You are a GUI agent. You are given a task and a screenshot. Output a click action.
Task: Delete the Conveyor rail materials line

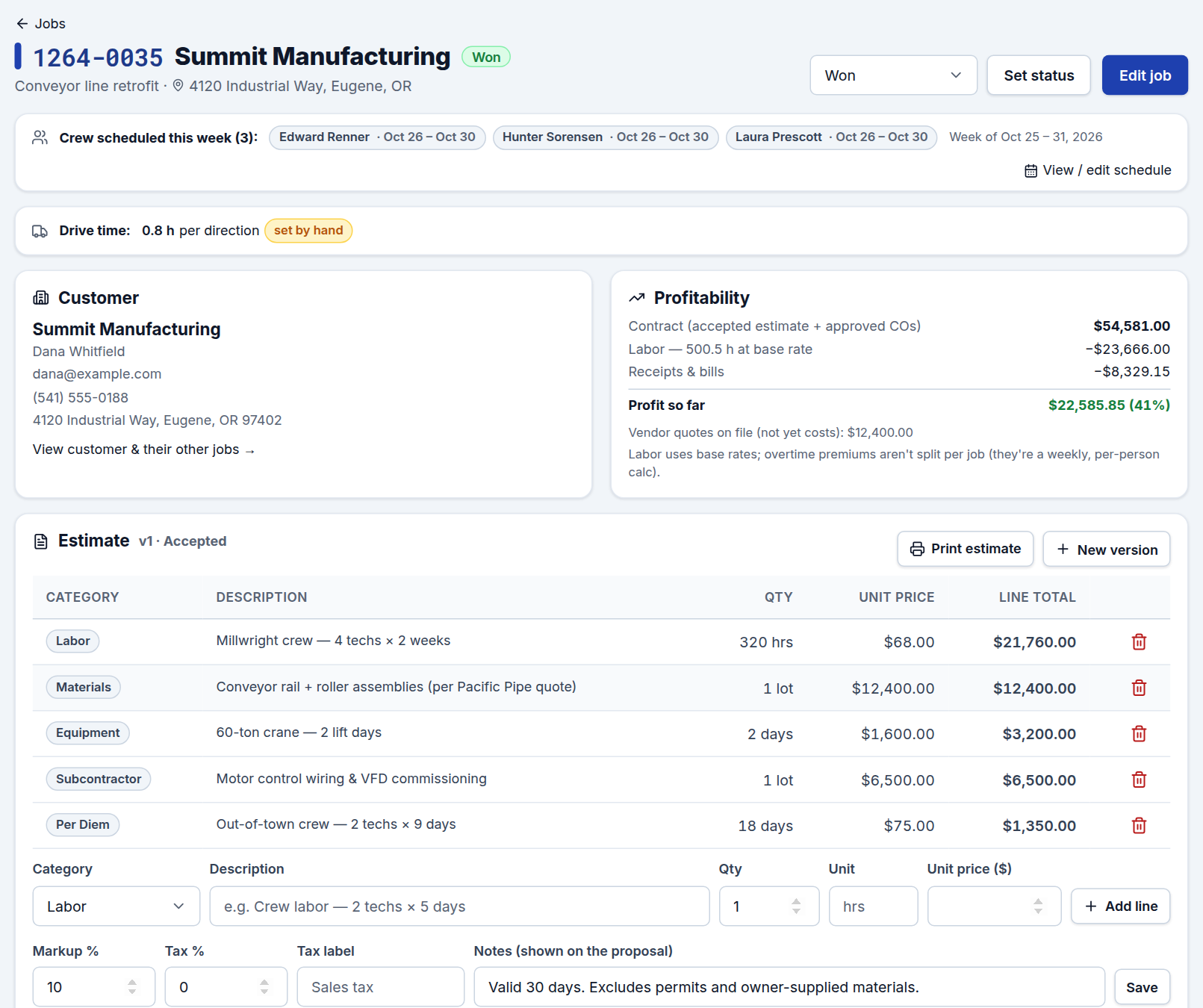[x=1139, y=688]
